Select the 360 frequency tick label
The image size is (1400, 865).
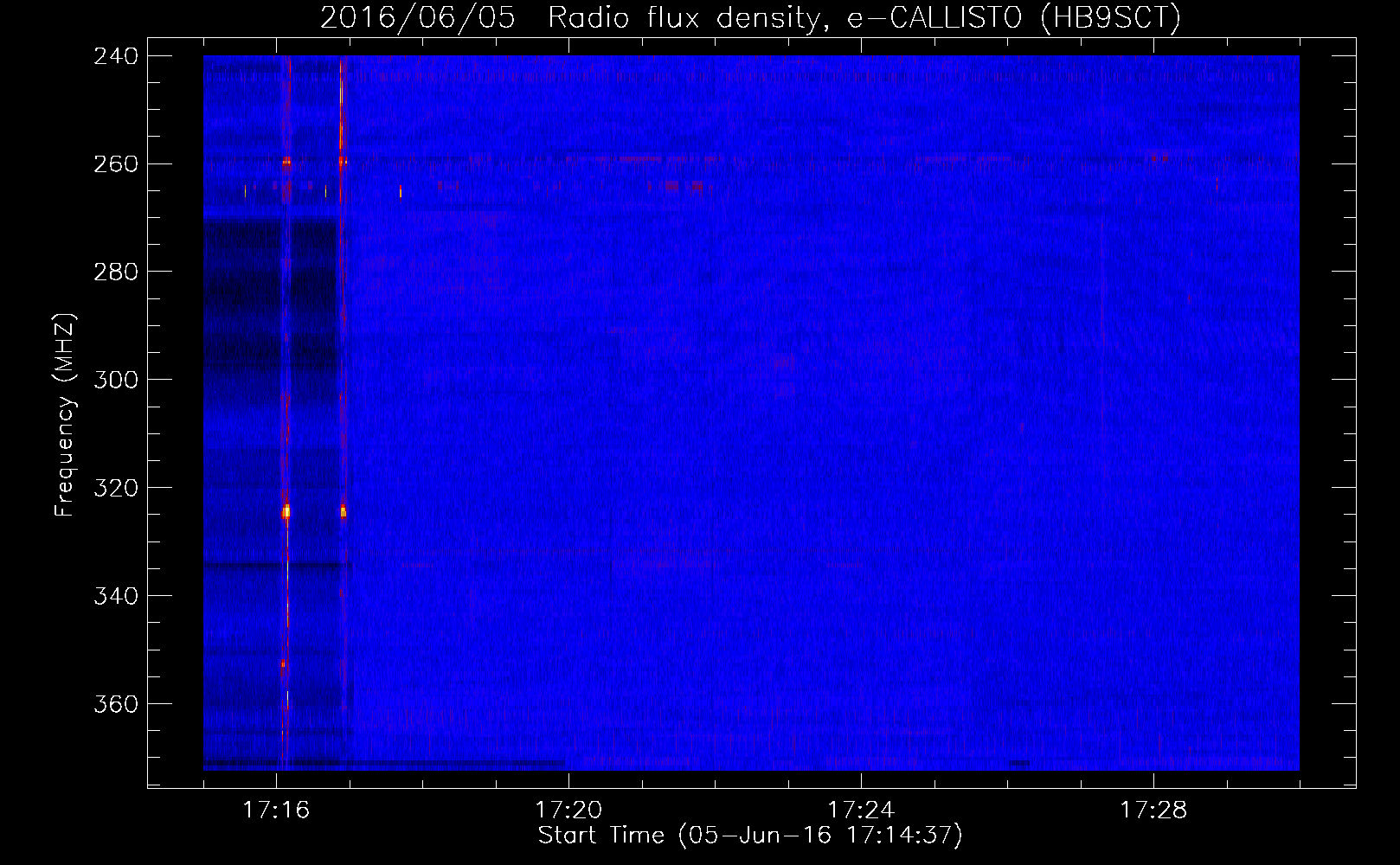point(116,705)
